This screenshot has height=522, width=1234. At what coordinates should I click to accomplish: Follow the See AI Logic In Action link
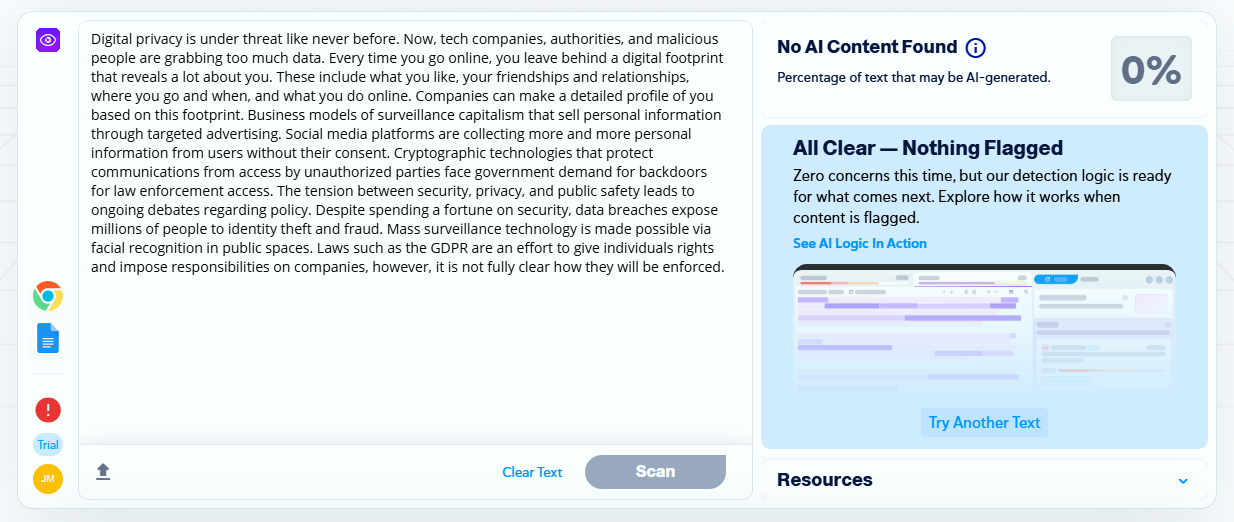[x=859, y=243]
